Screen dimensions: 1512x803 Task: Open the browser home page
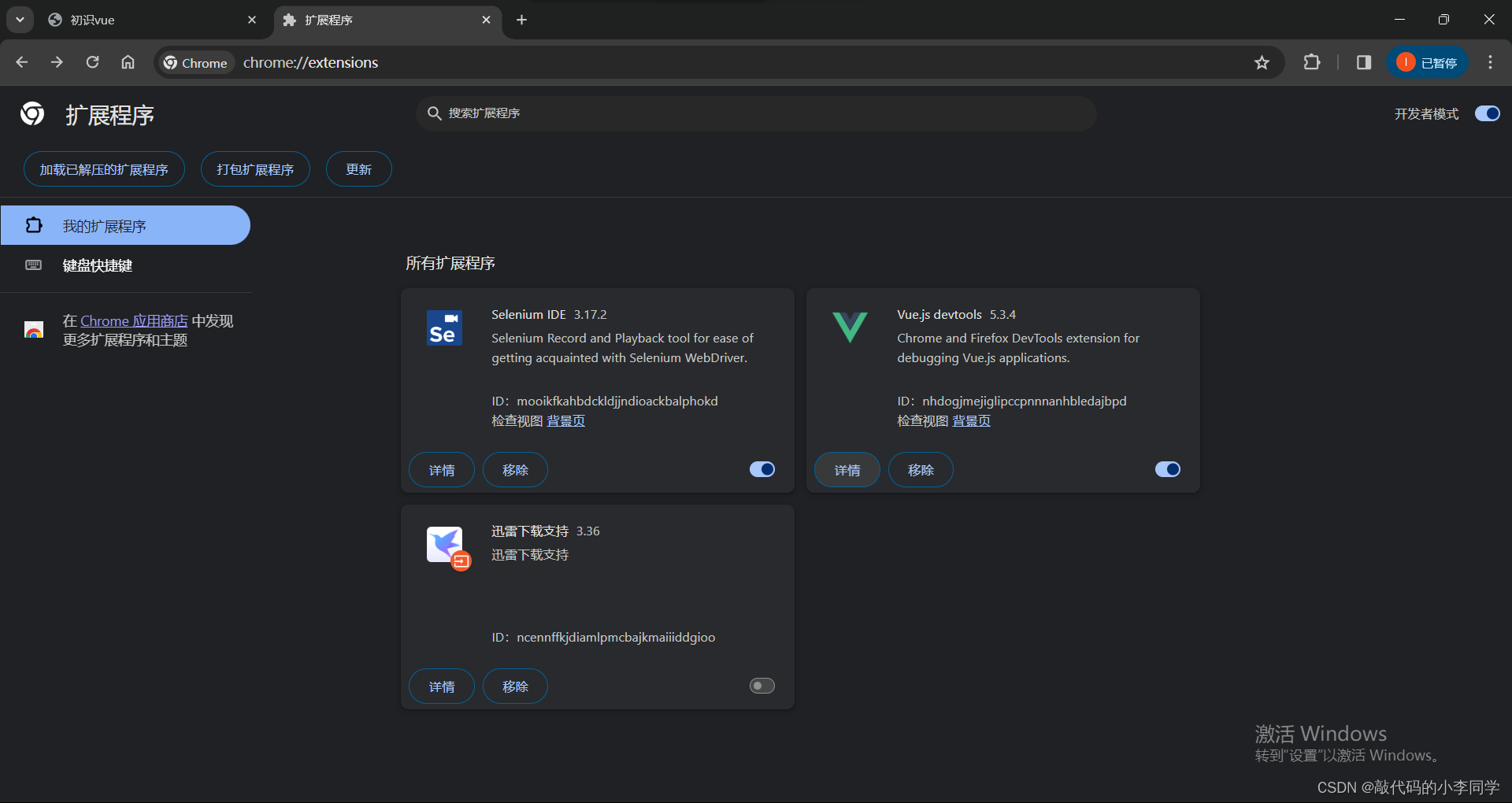coord(128,62)
